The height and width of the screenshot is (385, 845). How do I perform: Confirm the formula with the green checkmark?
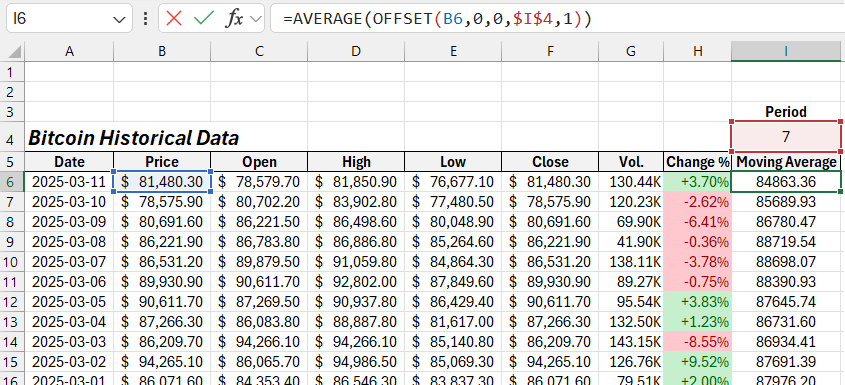204,18
